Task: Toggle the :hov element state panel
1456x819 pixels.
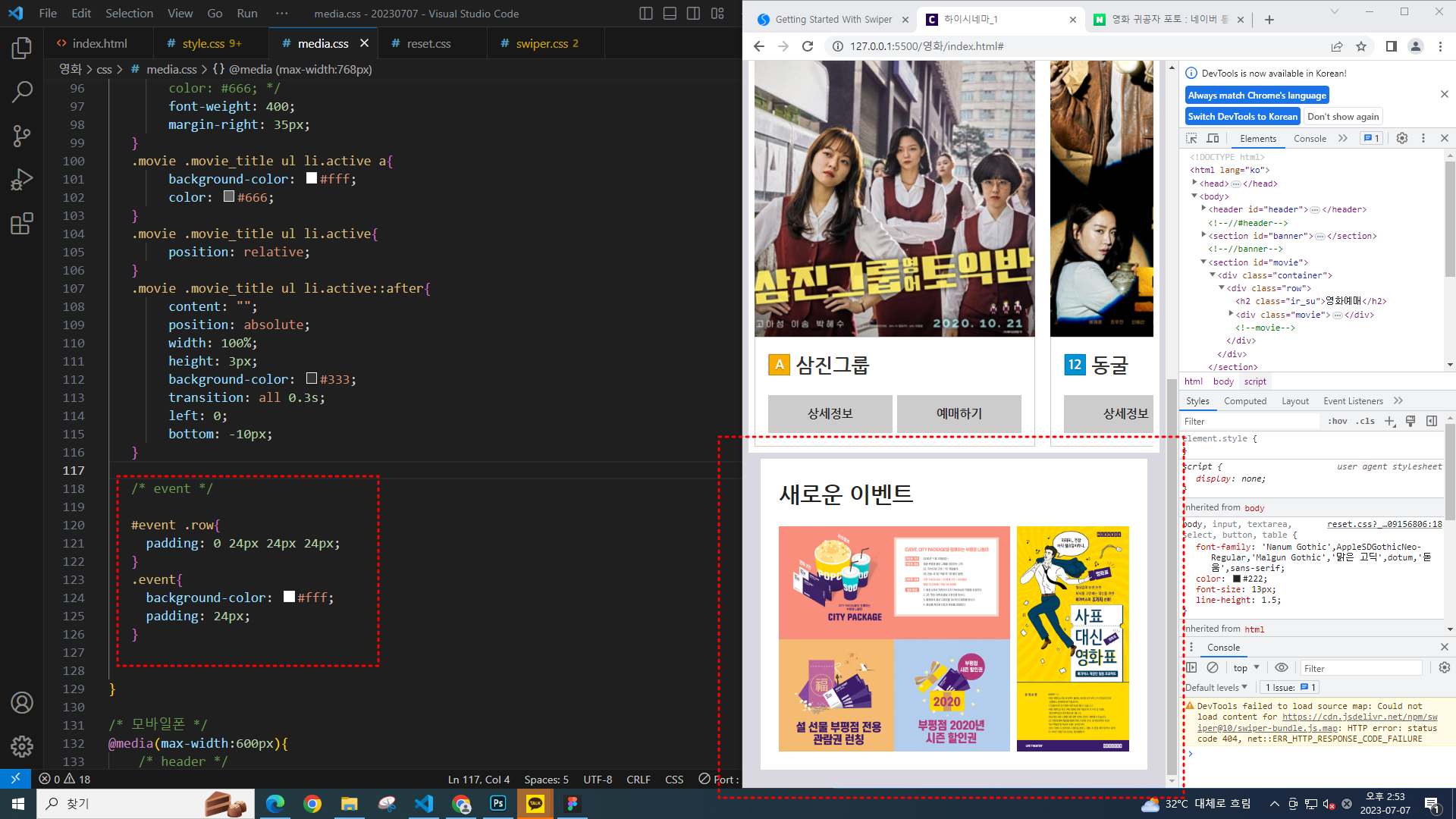Action: [x=1338, y=421]
